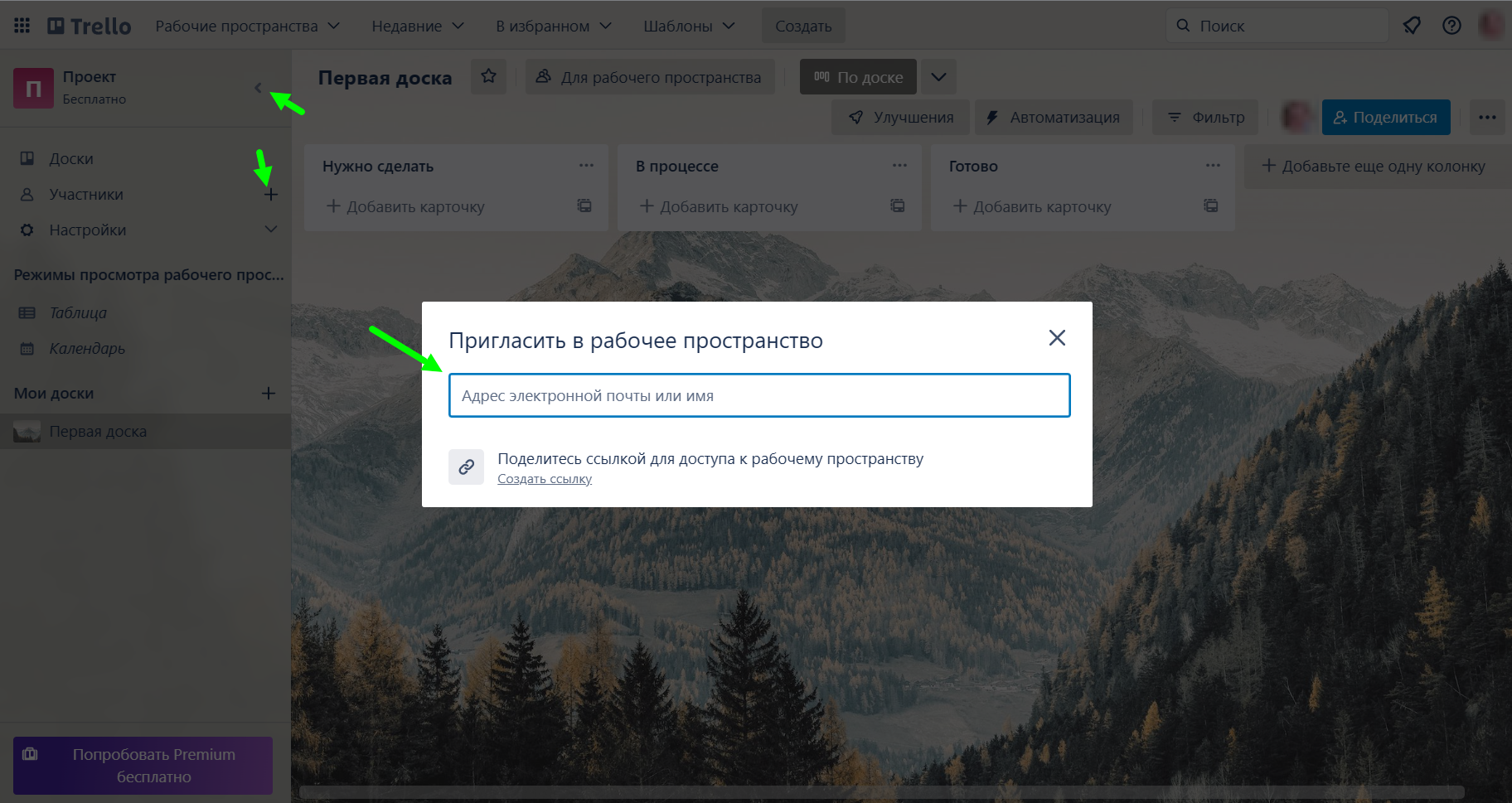Open Нужно сделать list actions menu
1512x803 pixels.
(x=586, y=166)
